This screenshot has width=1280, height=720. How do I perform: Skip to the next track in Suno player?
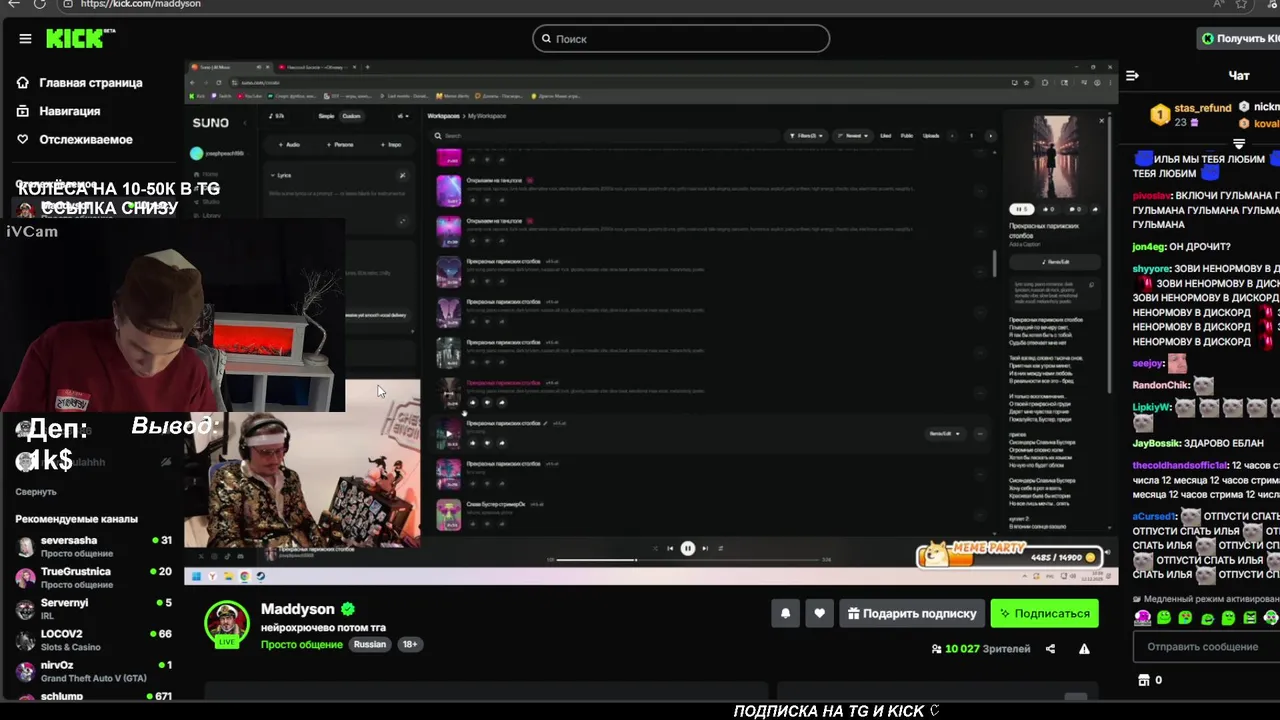[705, 548]
